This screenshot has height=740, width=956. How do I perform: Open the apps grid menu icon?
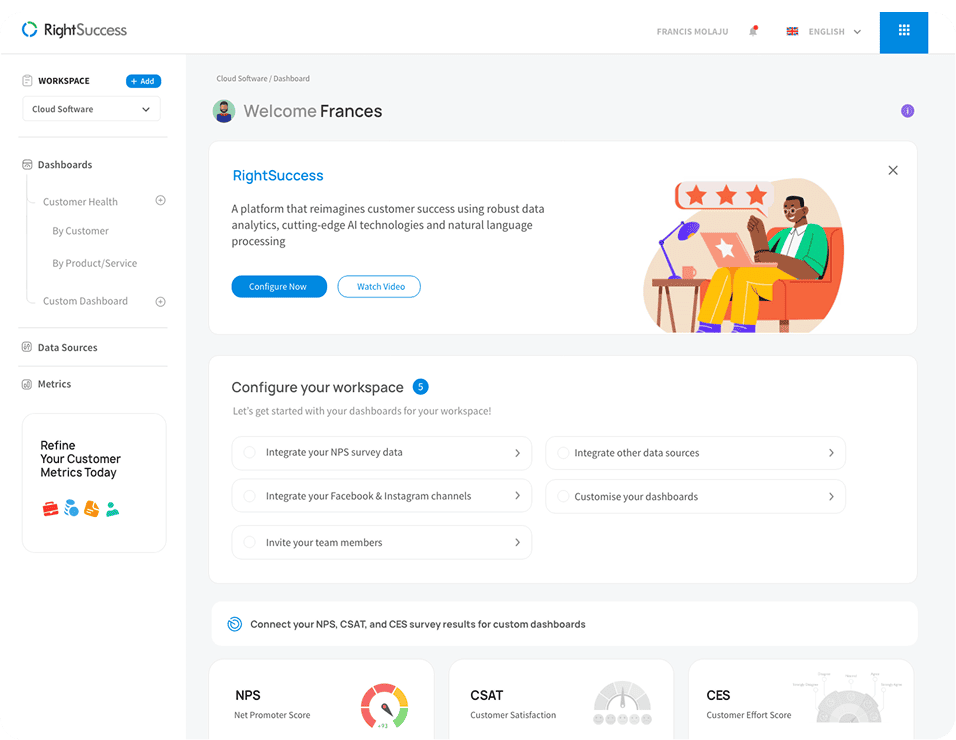904,31
